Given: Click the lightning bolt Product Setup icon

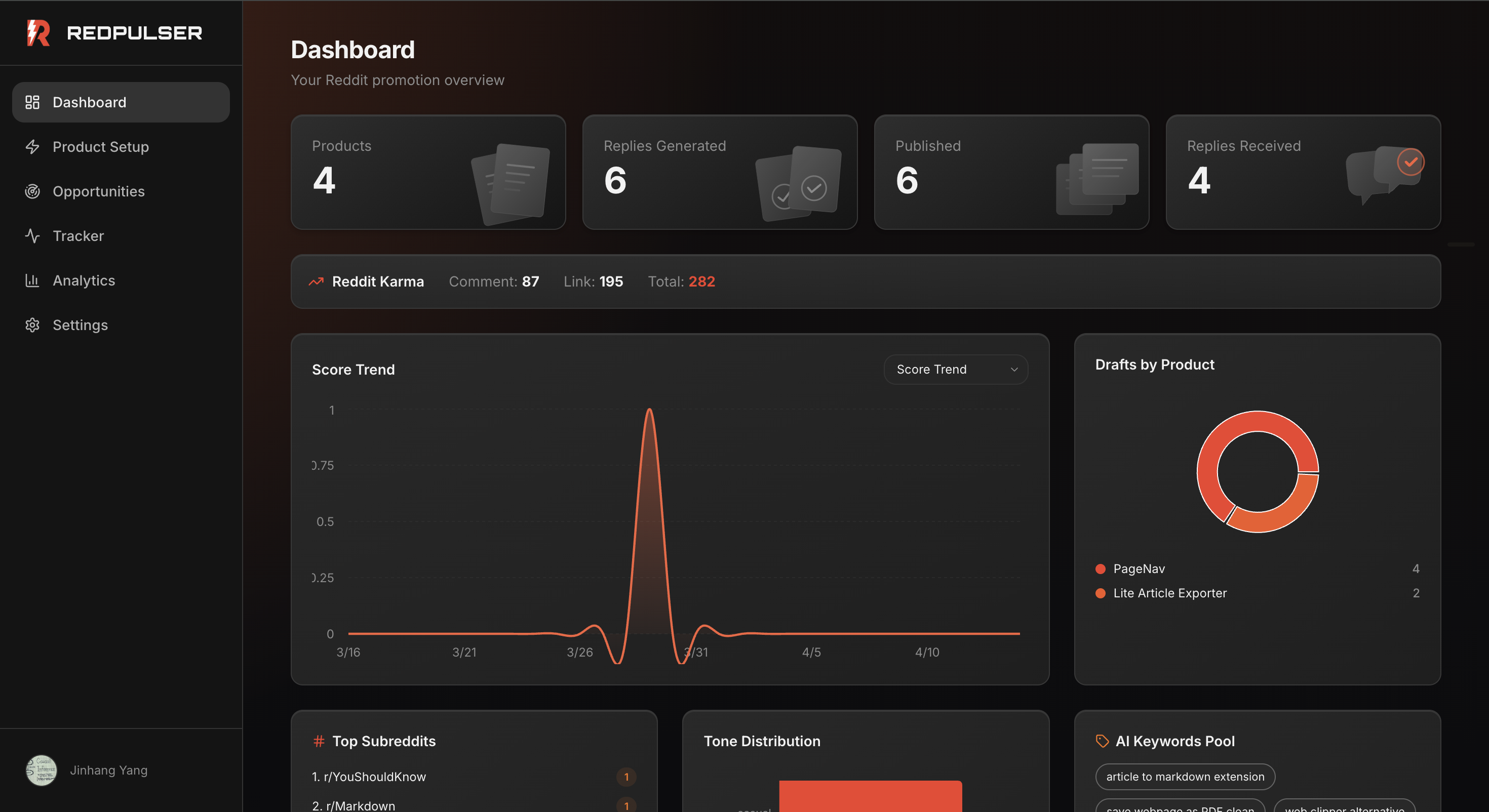Looking at the screenshot, I should point(32,147).
